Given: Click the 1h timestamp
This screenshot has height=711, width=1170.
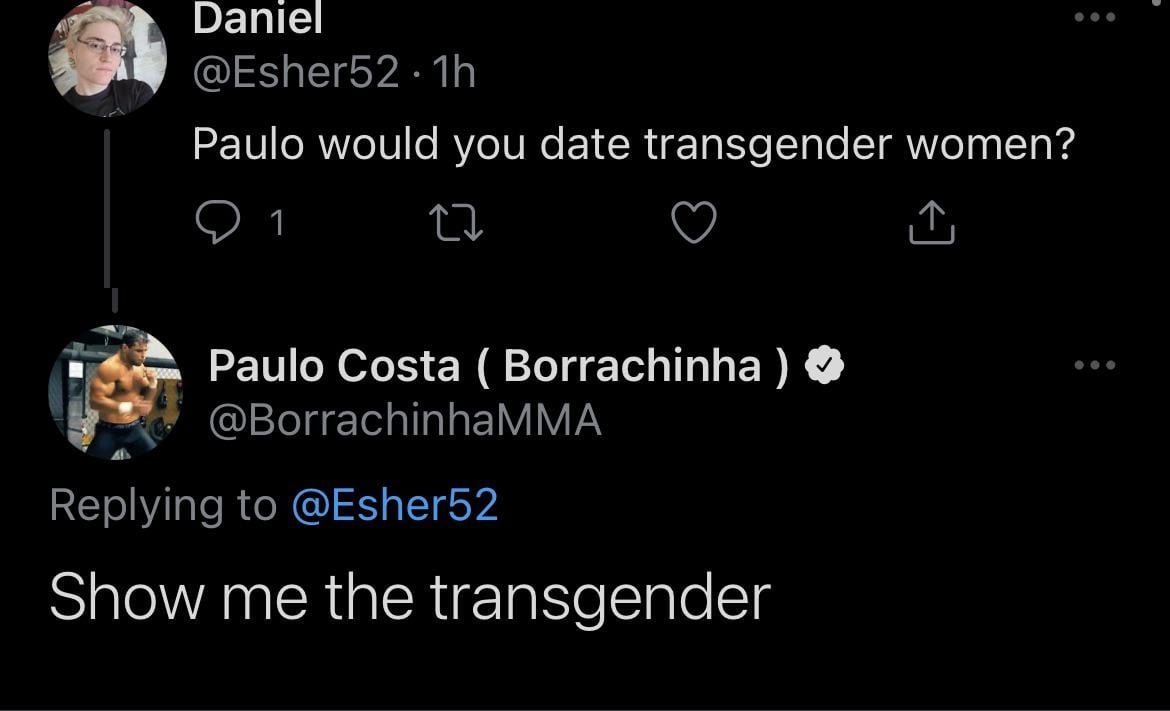Looking at the screenshot, I should [454, 72].
